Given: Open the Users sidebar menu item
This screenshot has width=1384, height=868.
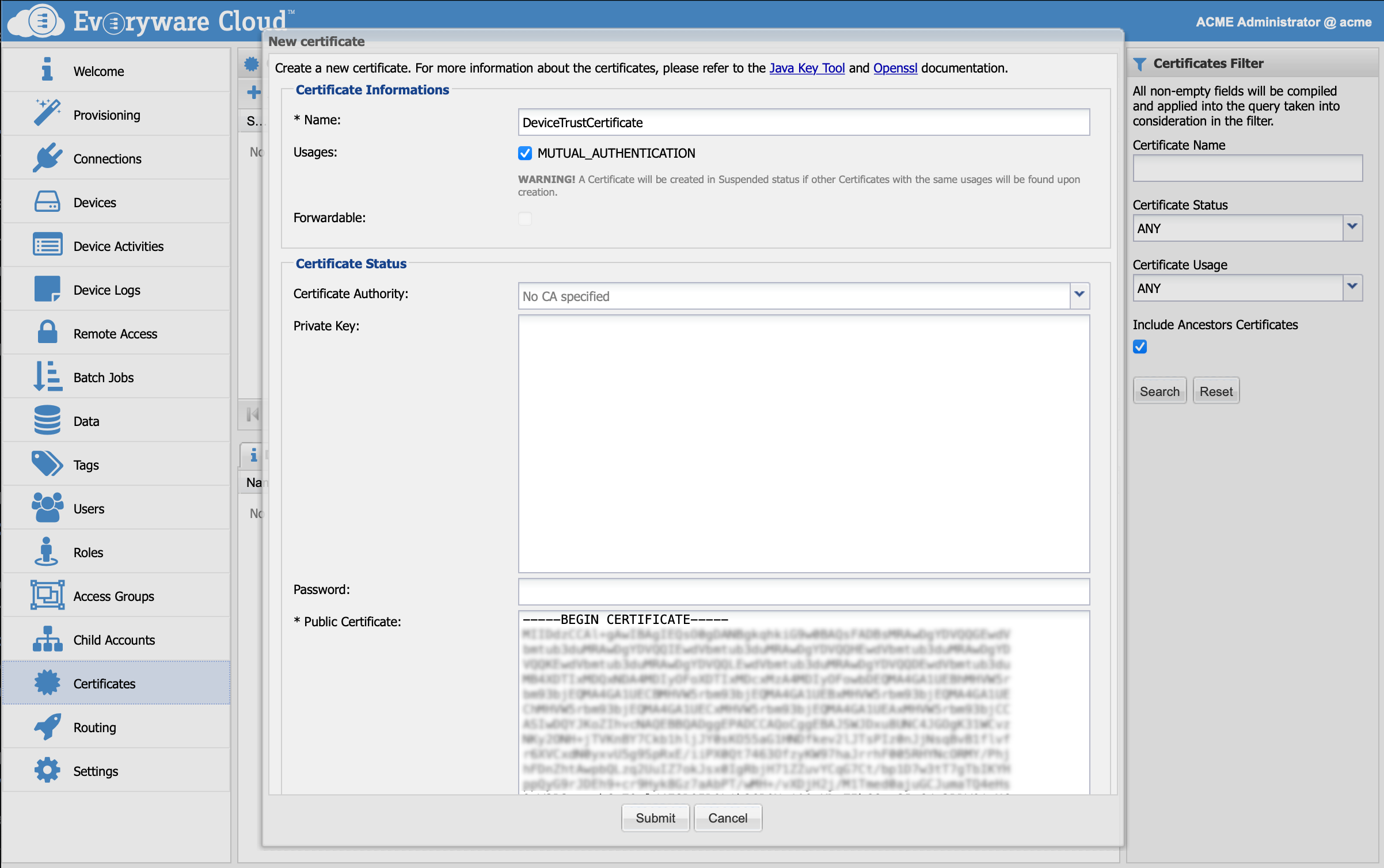Looking at the screenshot, I should click(x=89, y=509).
